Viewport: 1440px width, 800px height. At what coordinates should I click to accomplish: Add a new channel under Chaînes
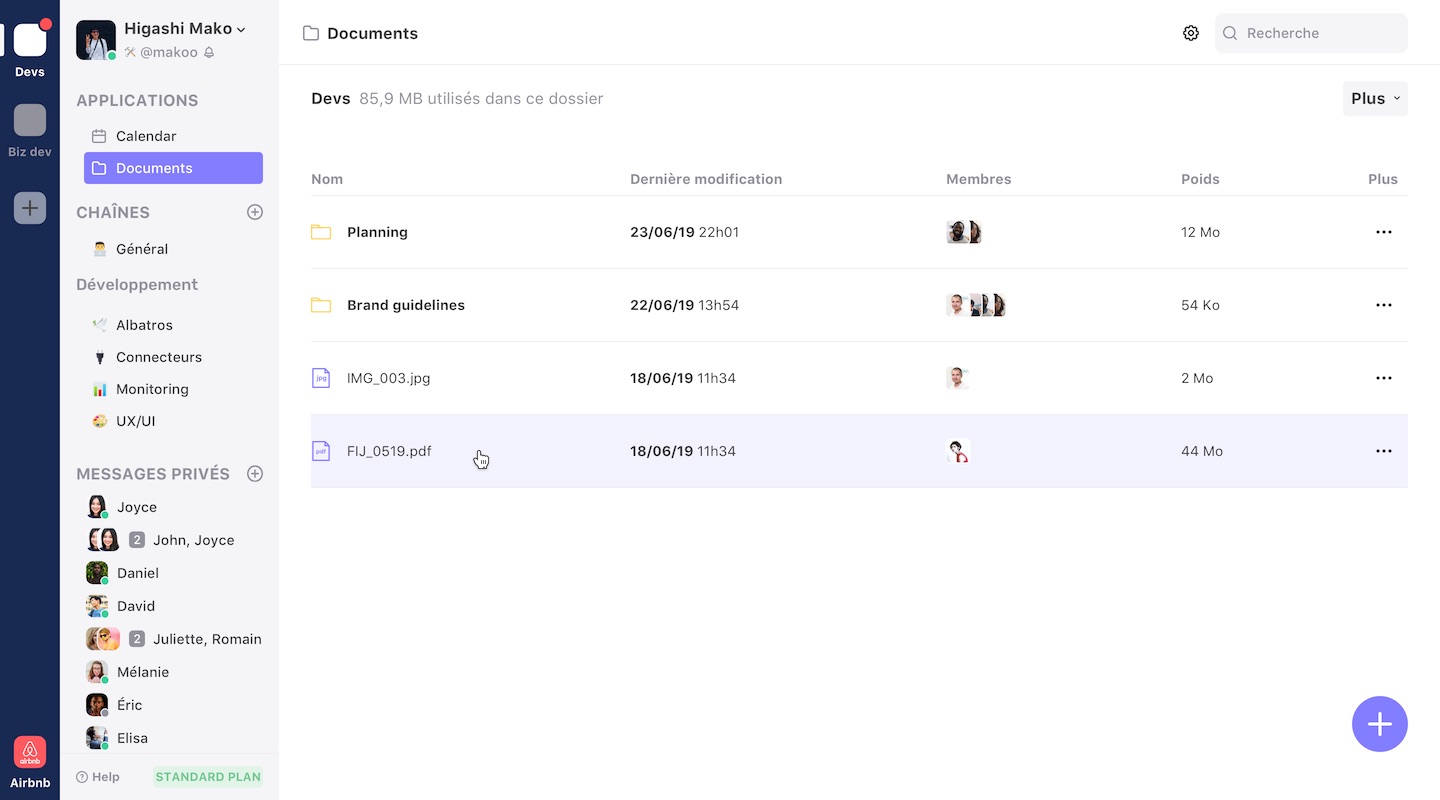coord(255,212)
